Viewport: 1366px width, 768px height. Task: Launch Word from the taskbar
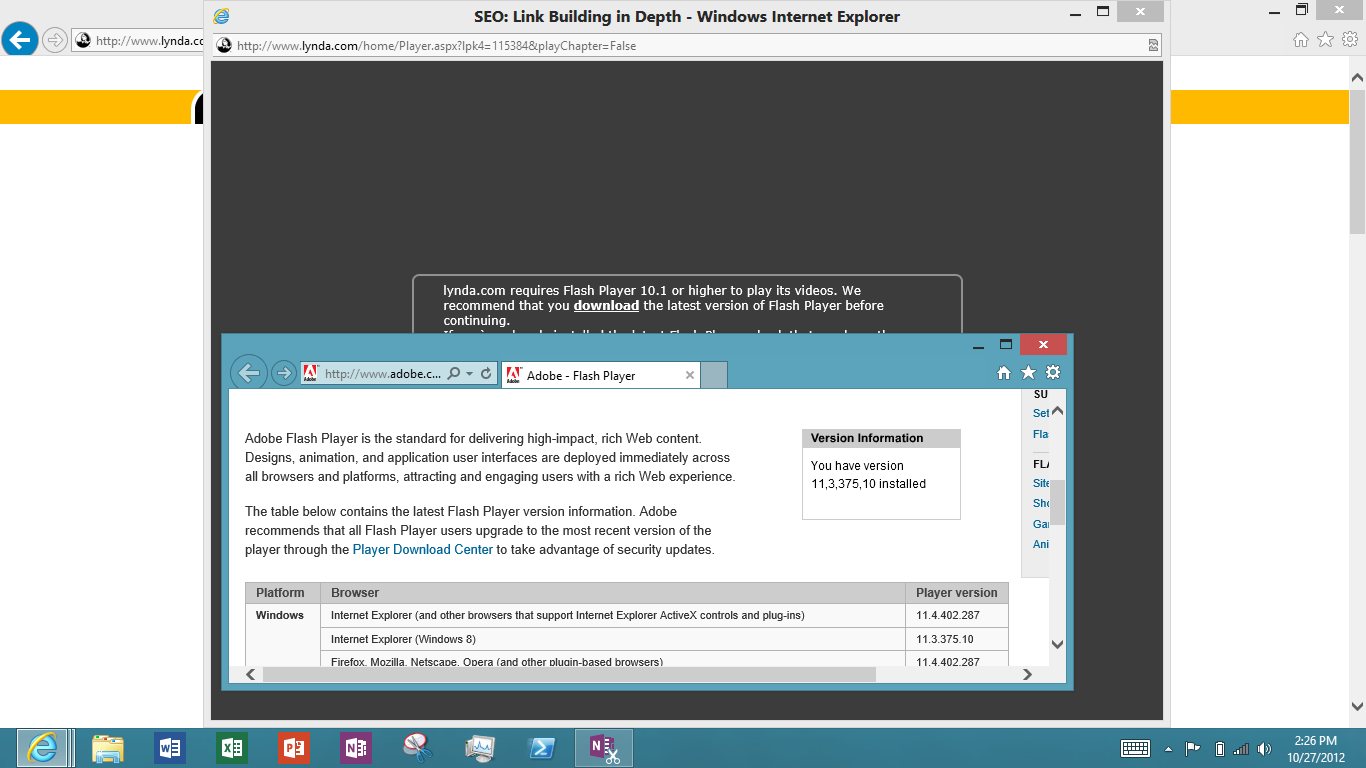click(x=170, y=748)
